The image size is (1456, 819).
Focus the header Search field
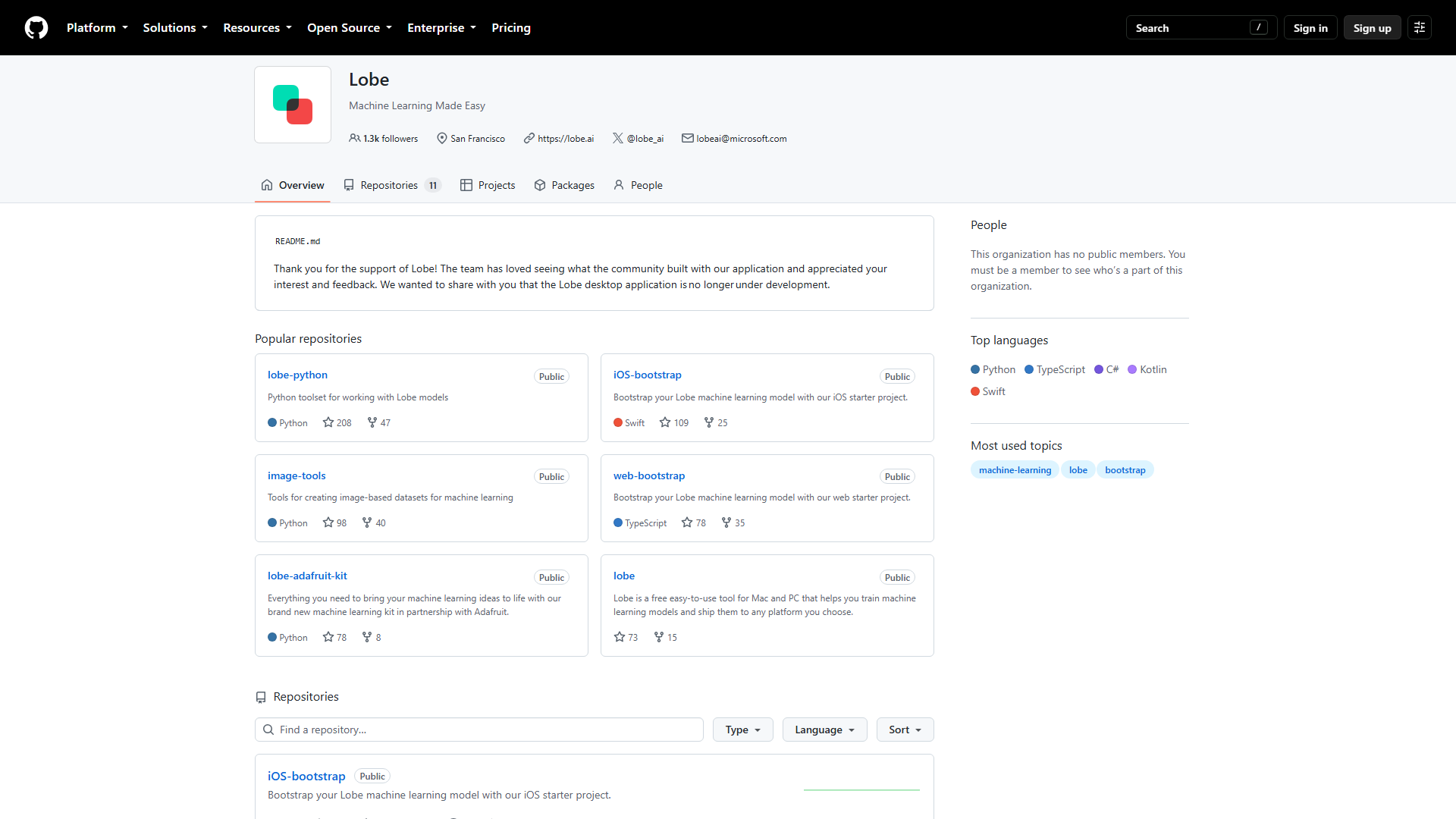[1201, 28]
